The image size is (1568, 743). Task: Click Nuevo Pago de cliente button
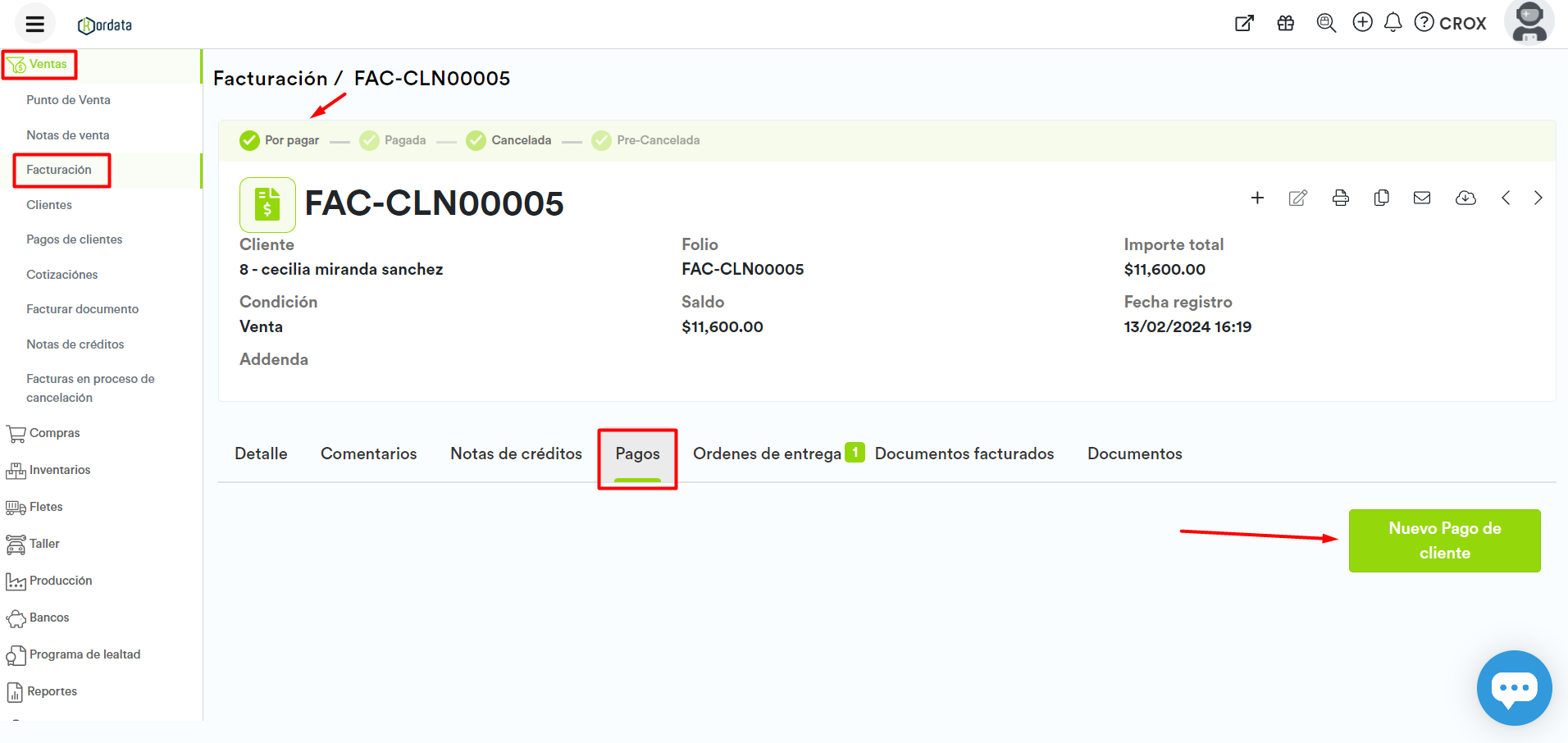pos(1444,540)
